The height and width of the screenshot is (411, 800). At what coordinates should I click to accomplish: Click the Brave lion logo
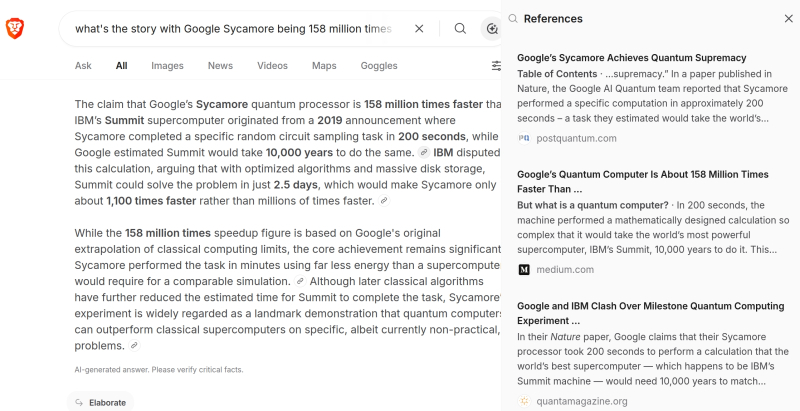(15, 29)
